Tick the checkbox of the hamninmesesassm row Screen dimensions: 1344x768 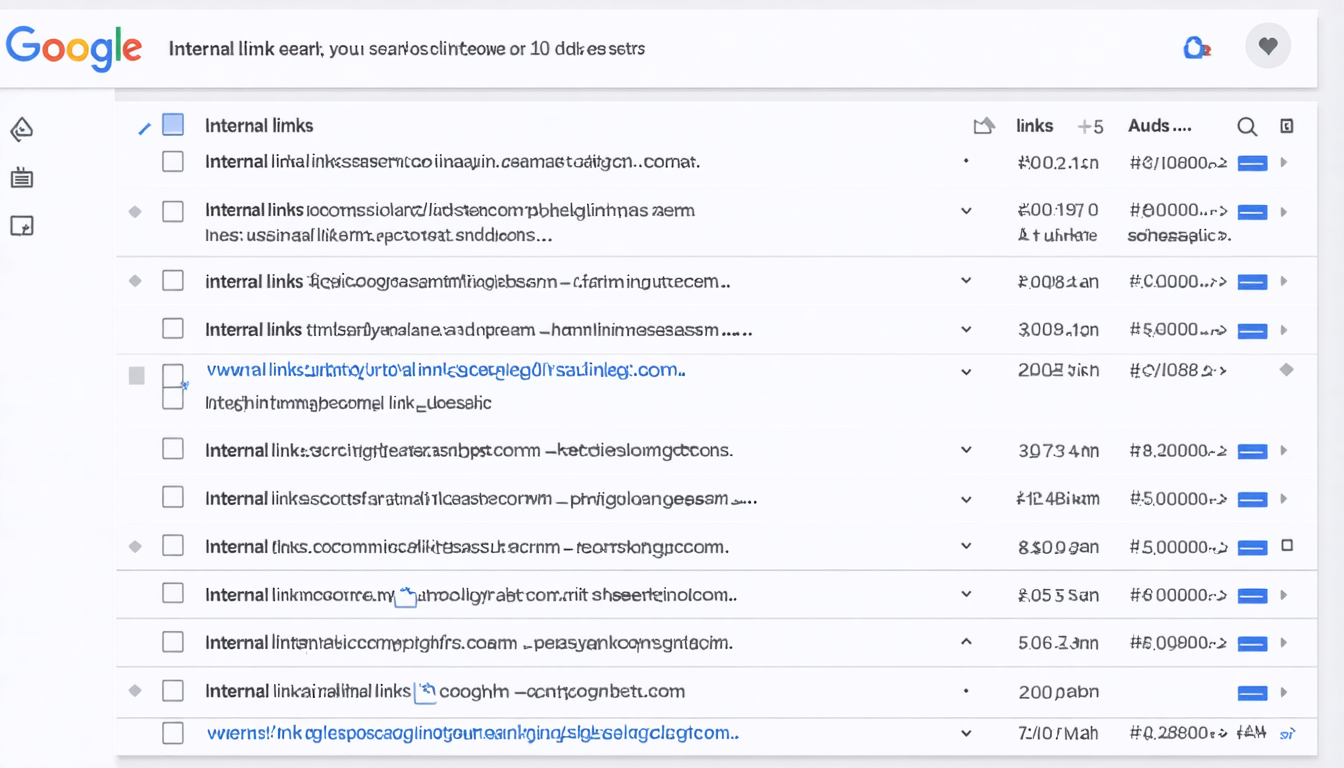[x=173, y=329]
